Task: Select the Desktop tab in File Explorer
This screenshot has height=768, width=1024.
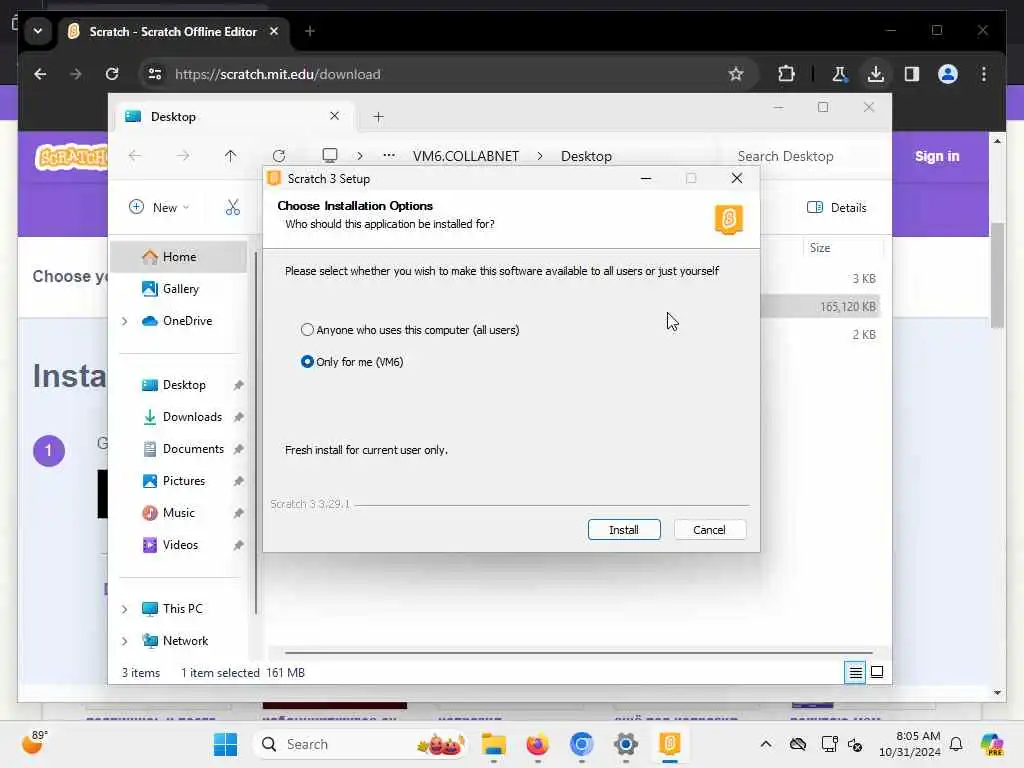Action: [x=232, y=116]
